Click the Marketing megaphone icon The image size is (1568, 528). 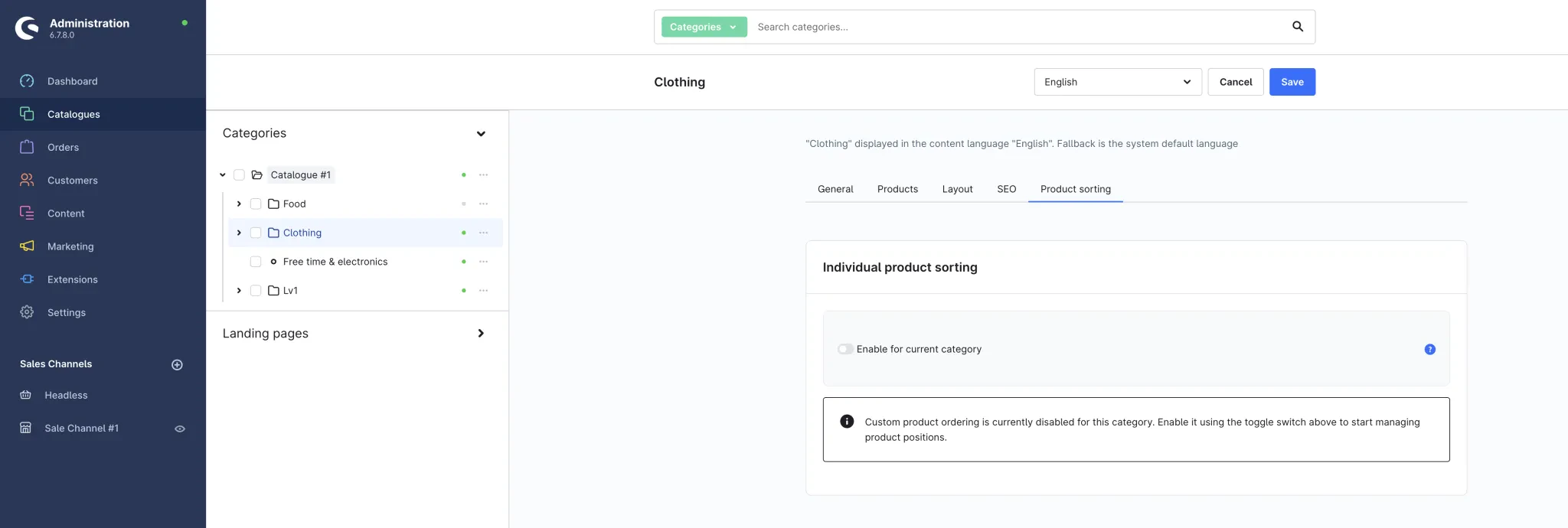27,246
